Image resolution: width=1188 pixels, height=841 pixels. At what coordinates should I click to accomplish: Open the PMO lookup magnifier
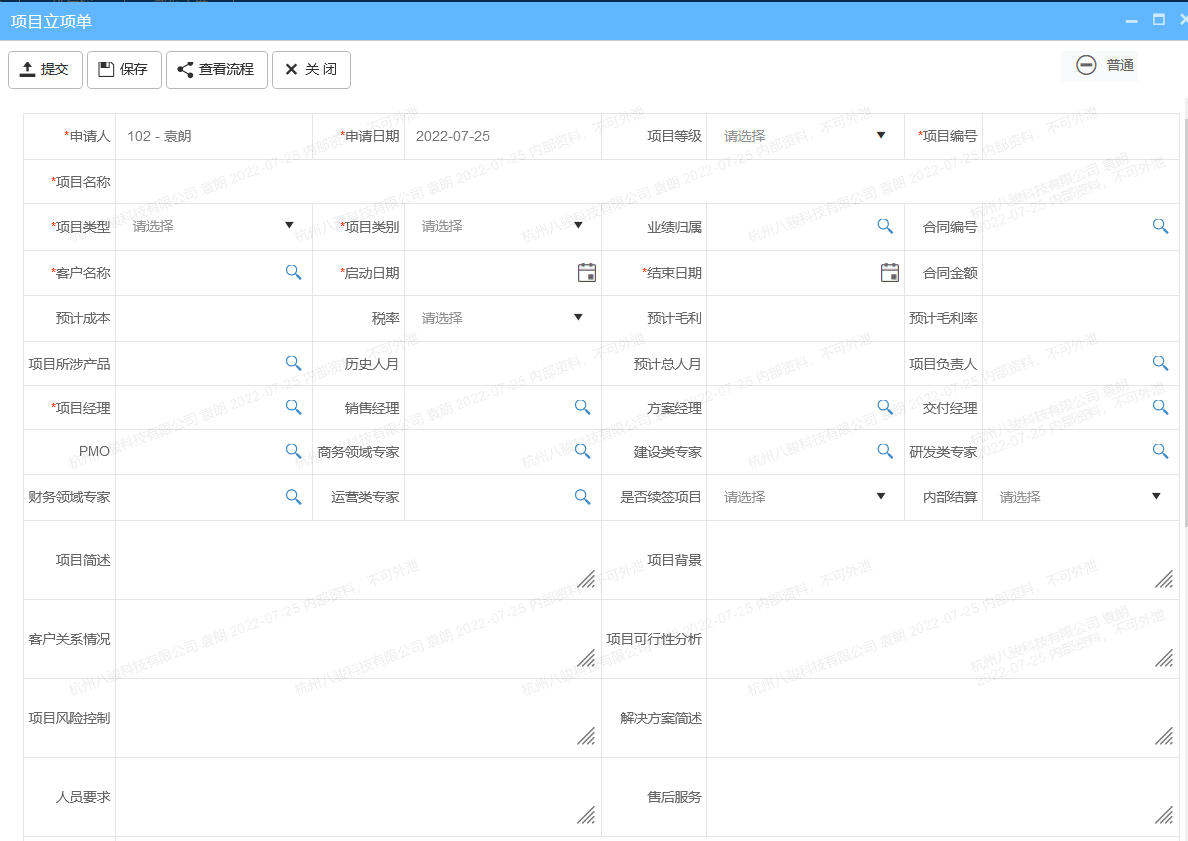pyautogui.click(x=293, y=451)
